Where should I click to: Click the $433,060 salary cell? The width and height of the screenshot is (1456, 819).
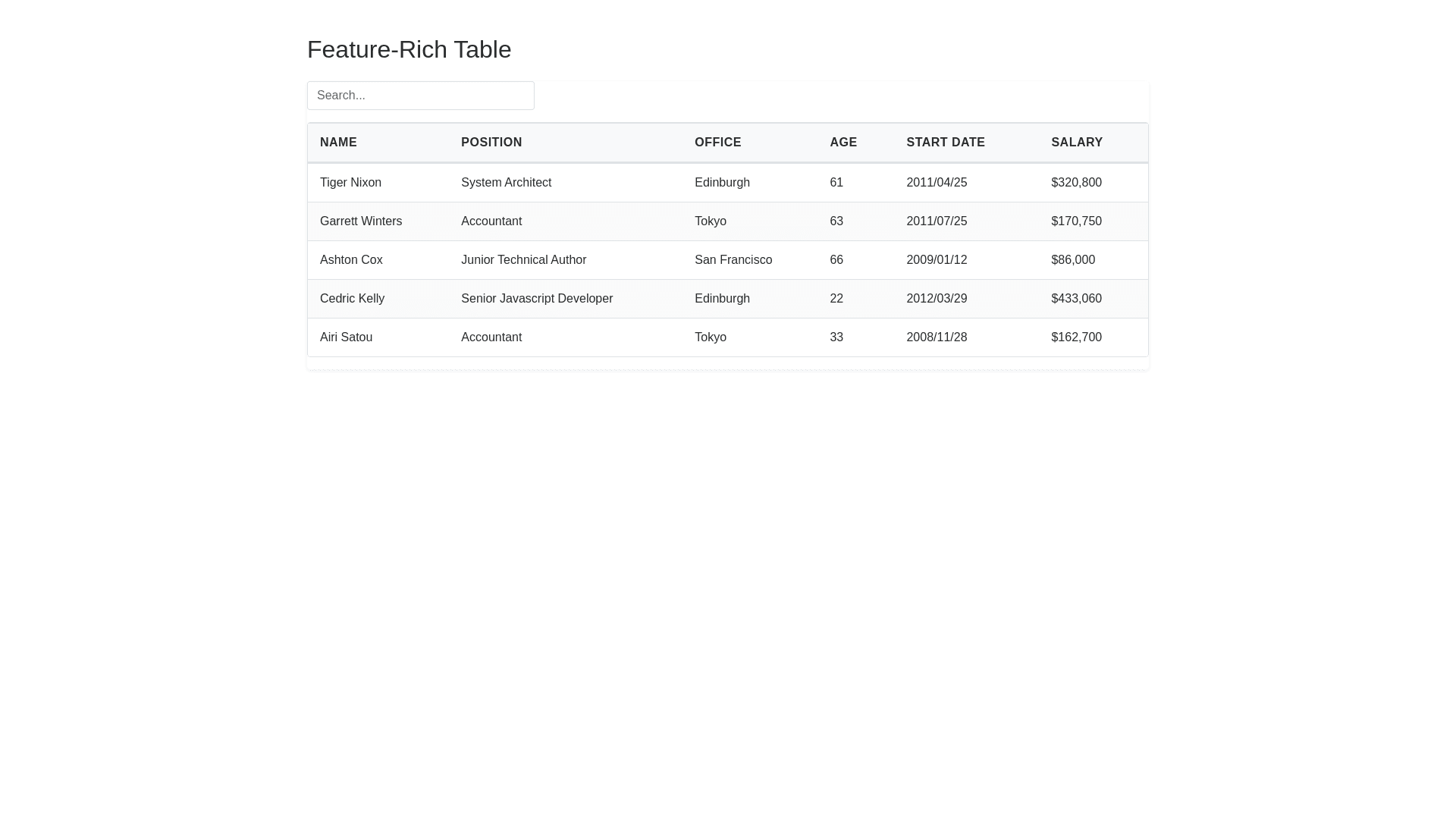(x=1075, y=299)
